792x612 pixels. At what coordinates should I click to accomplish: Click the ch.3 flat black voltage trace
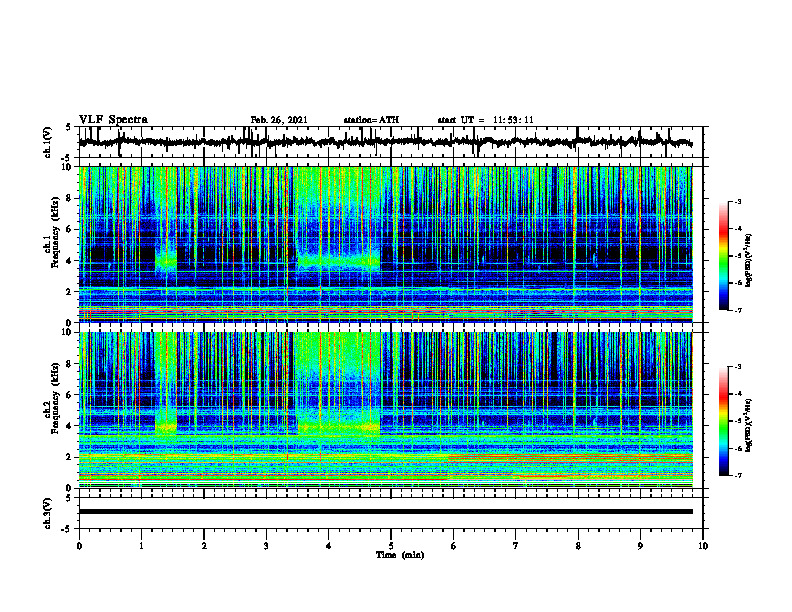[x=385, y=512]
